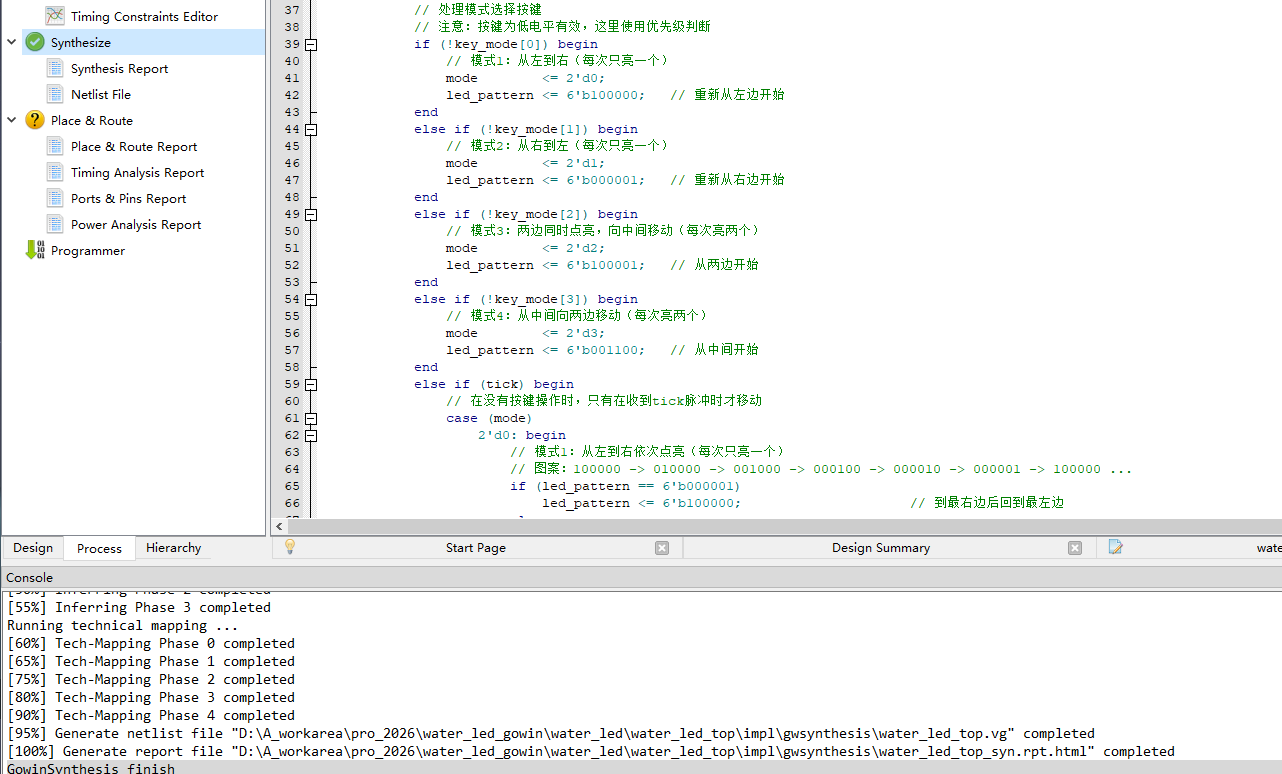Open the Netlist File item
Viewport: 1282px width, 774px height.
[101, 94]
